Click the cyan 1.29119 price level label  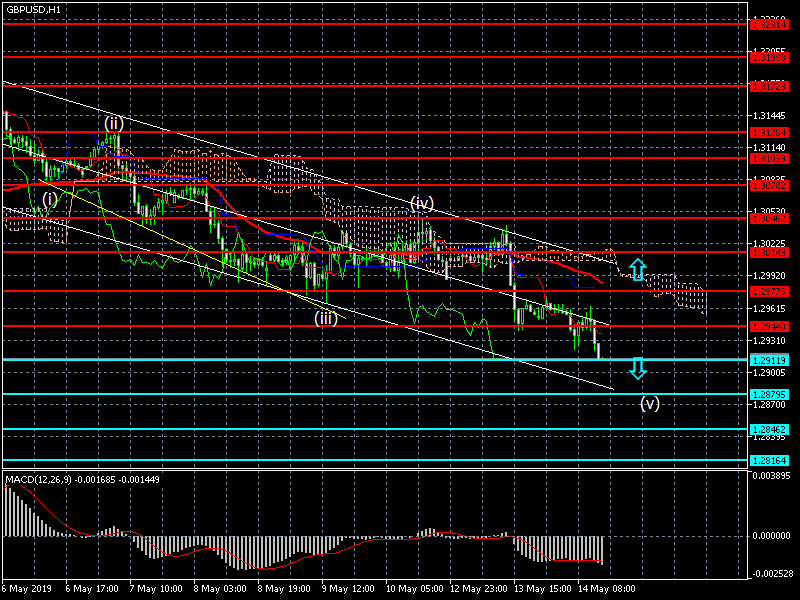click(x=769, y=360)
